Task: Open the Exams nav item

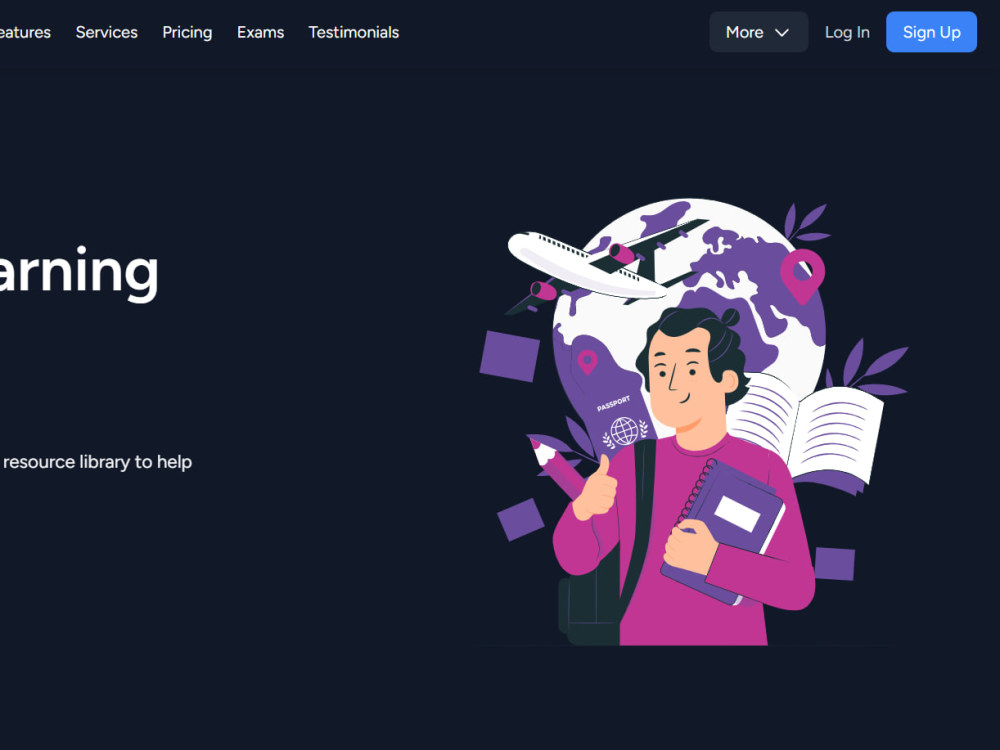Action: click(260, 32)
